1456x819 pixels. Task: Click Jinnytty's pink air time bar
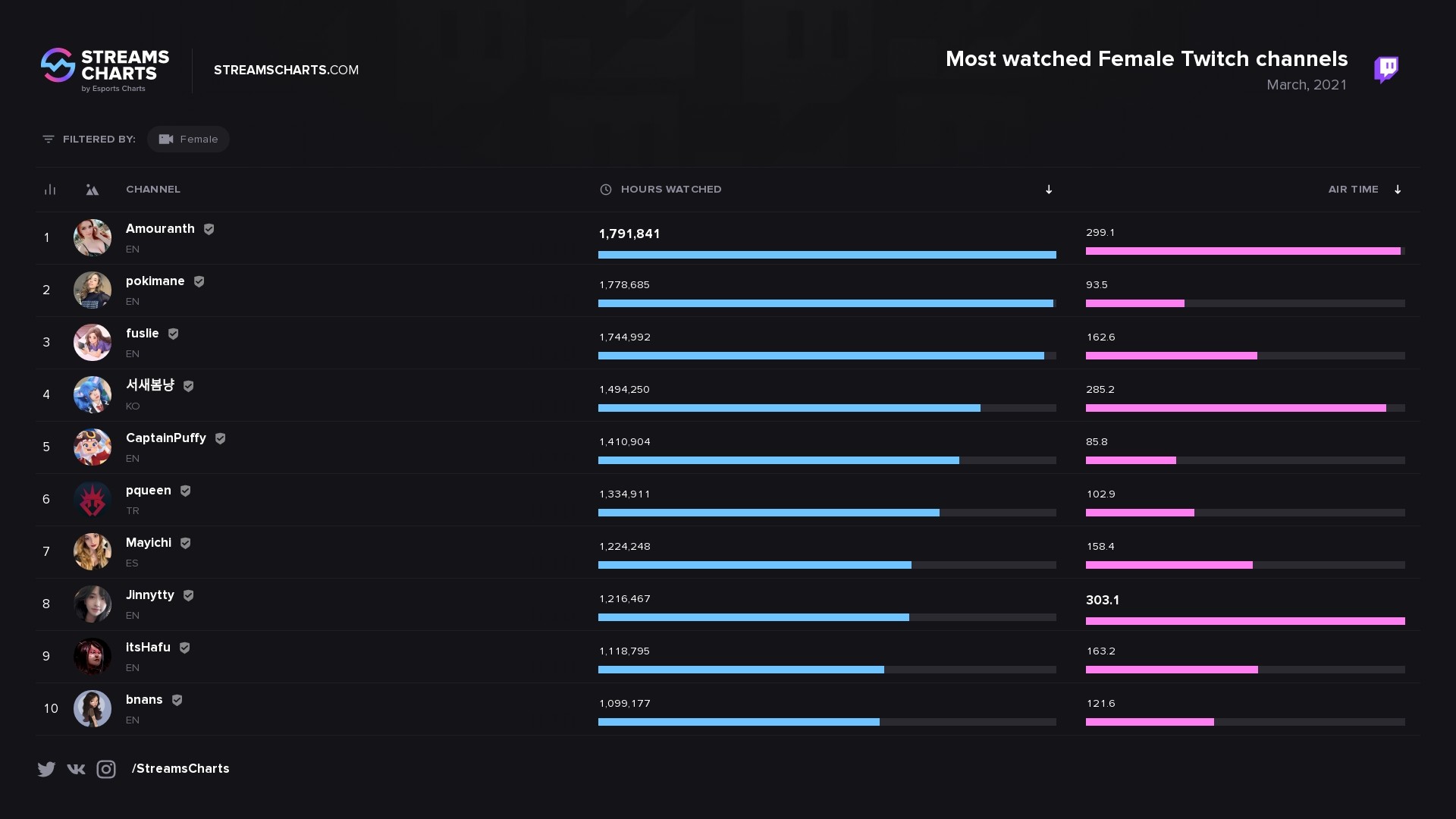point(1245,621)
